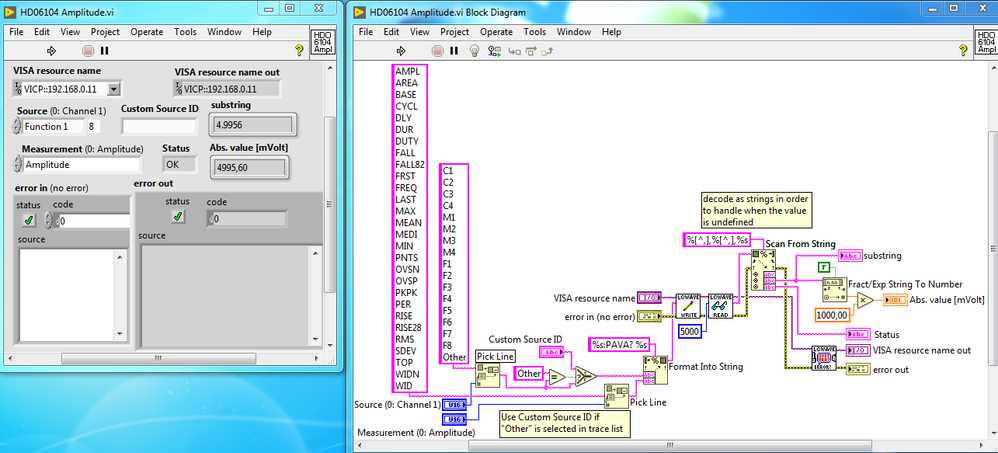Expand the VISA resource name dropdown
This screenshot has height=453, width=998.
coord(114,89)
